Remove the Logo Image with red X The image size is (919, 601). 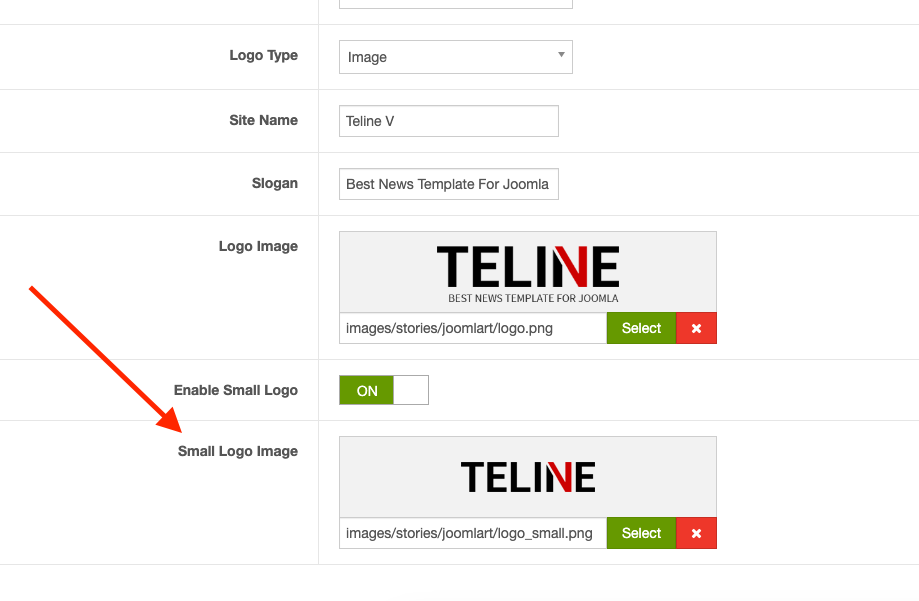tap(696, 328)
